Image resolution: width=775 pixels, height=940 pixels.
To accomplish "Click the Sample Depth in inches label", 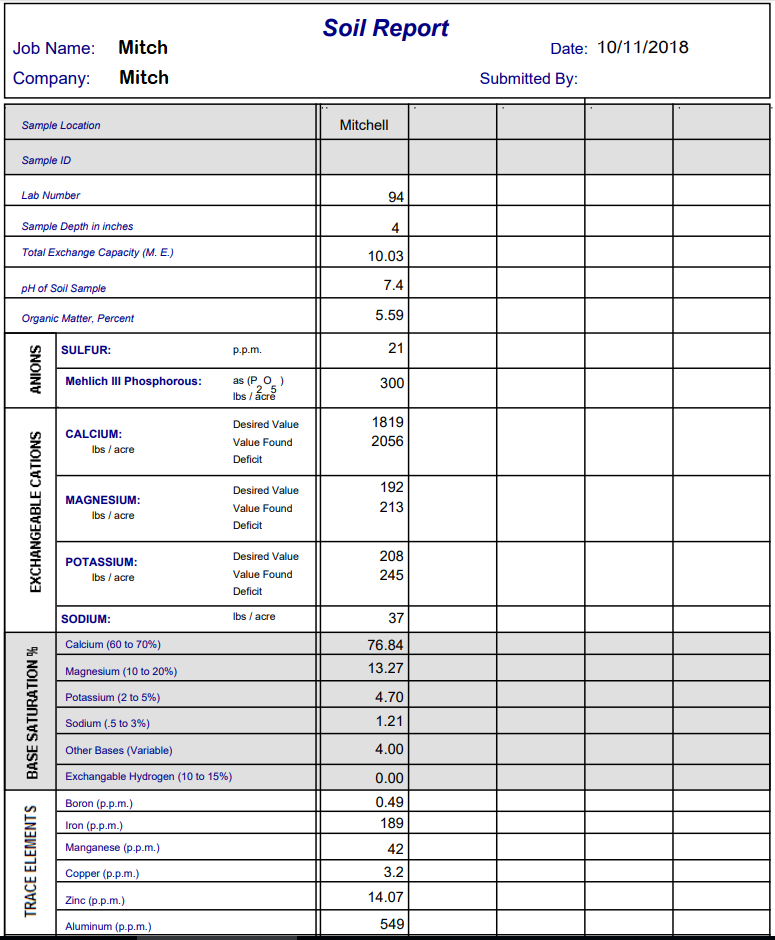I will pos(77,226).
